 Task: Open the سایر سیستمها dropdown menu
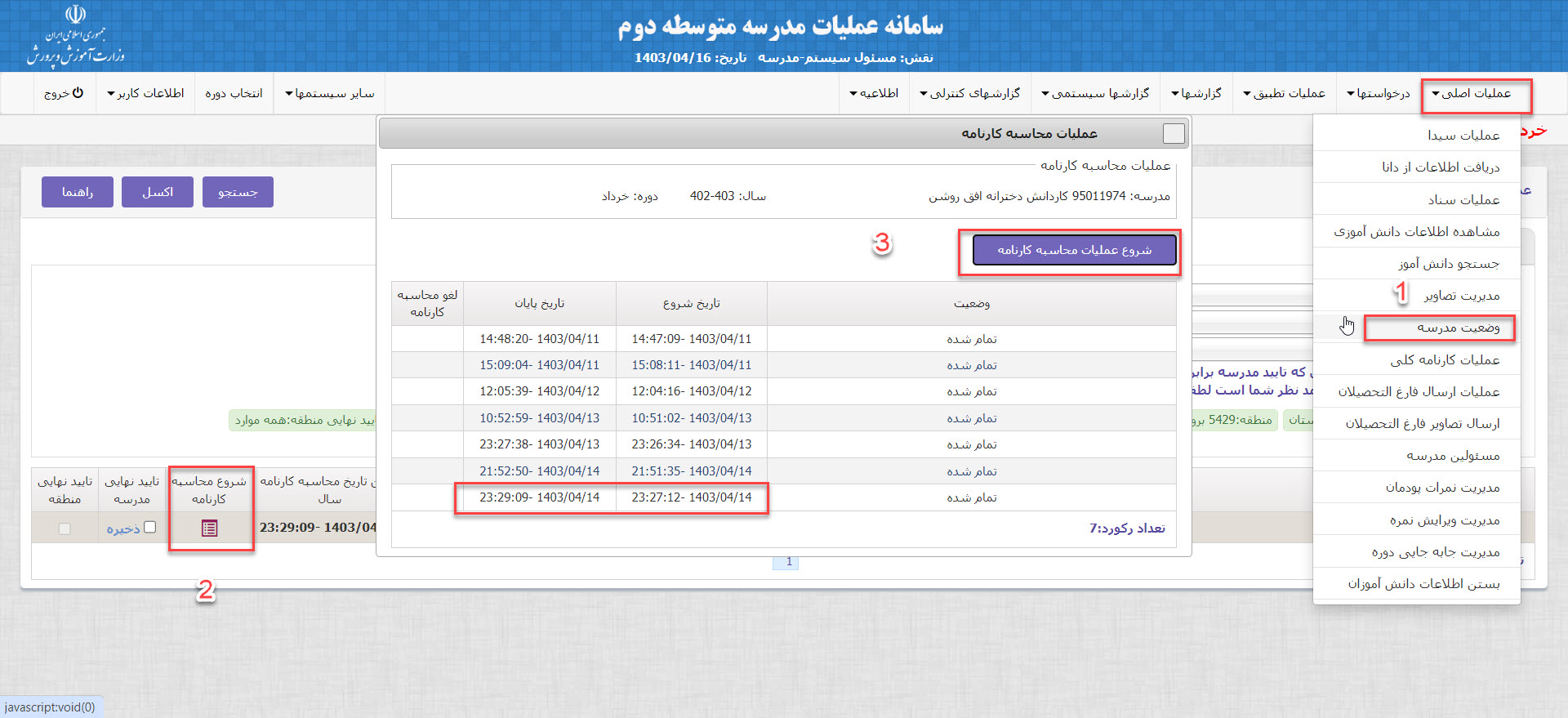click(x=329, y=94)
